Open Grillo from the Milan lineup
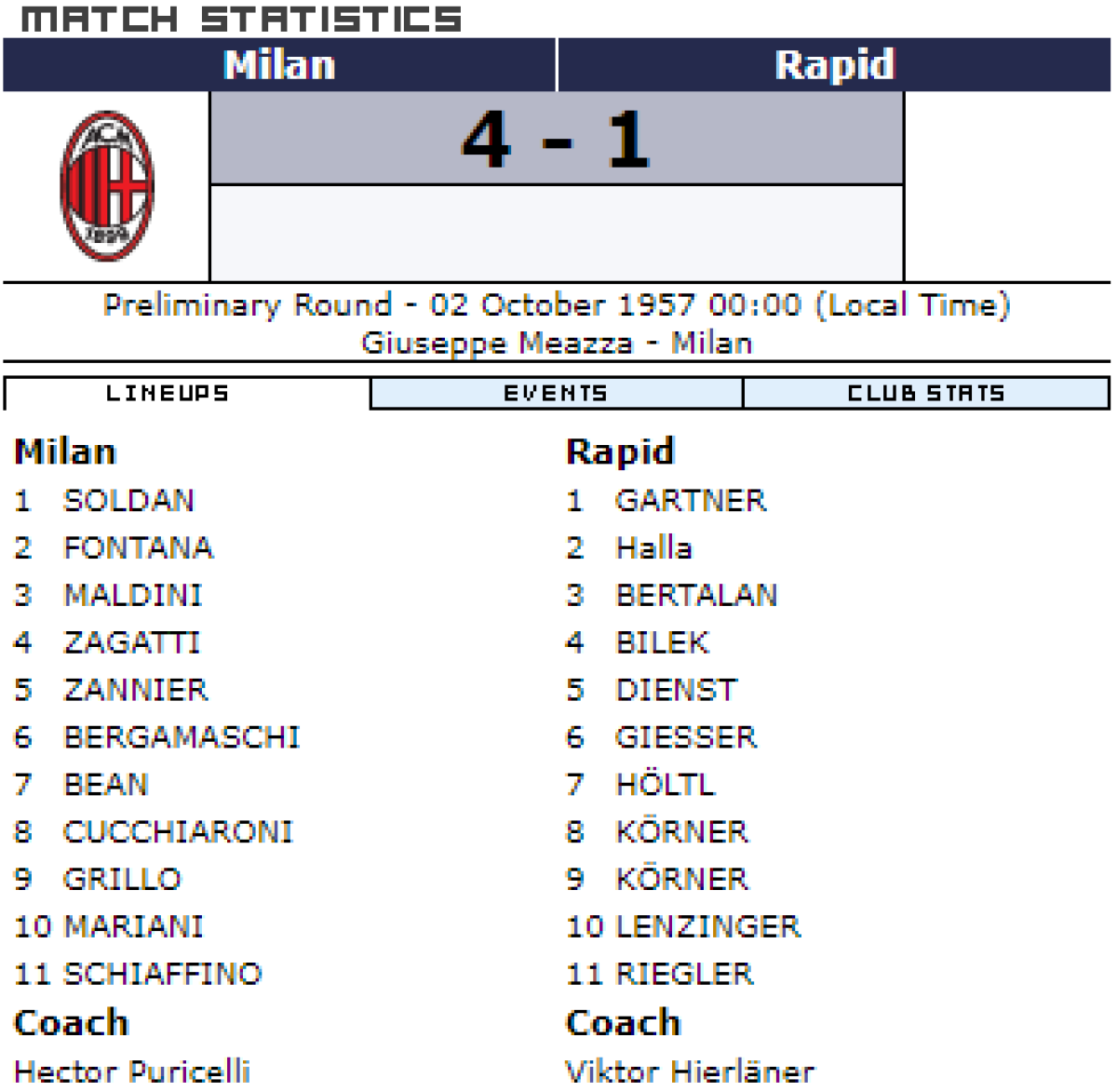This screenshot has width=1117, height=1092. [122, 879]
